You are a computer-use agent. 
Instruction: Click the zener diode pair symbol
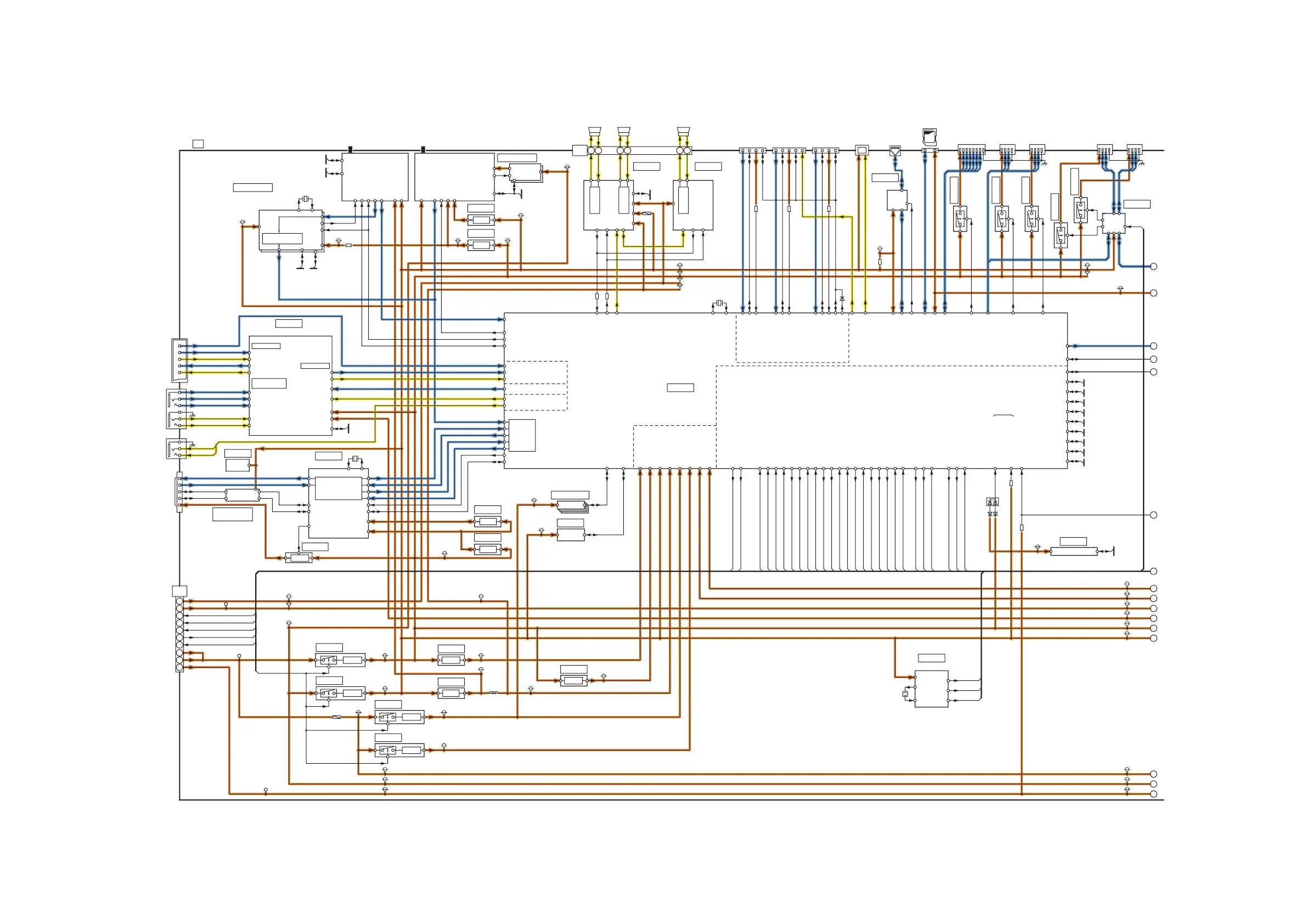pos(992,514)
